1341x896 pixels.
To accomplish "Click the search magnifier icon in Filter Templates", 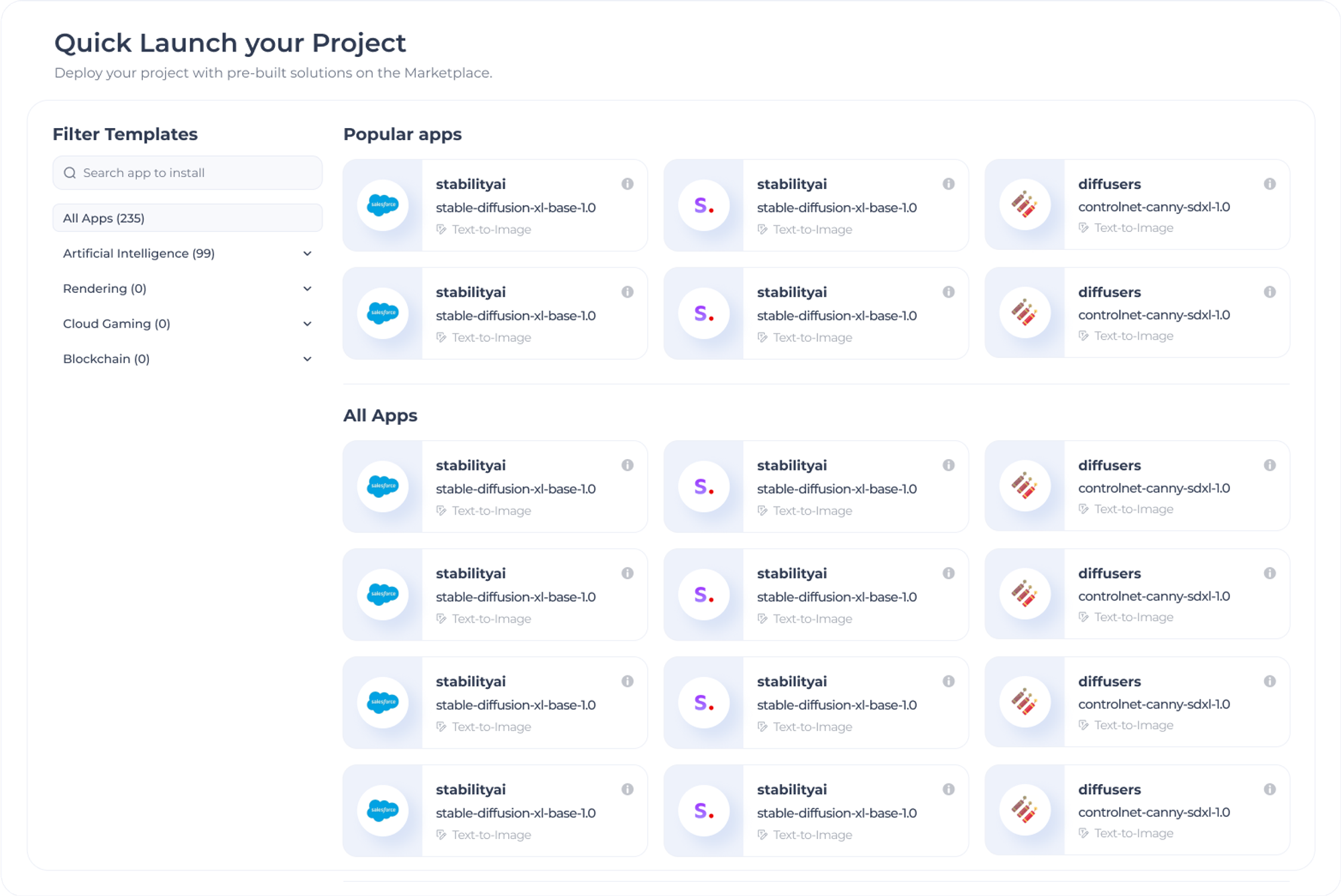I will [70, 173].
